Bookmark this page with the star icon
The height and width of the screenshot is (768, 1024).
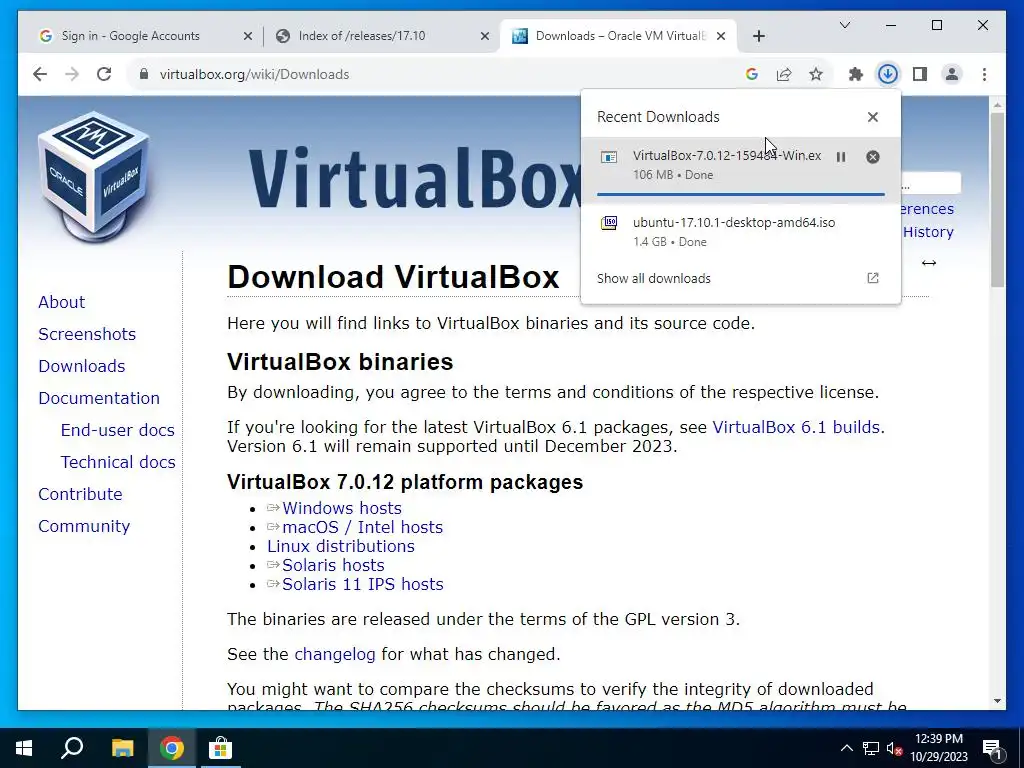pos(816,74)
